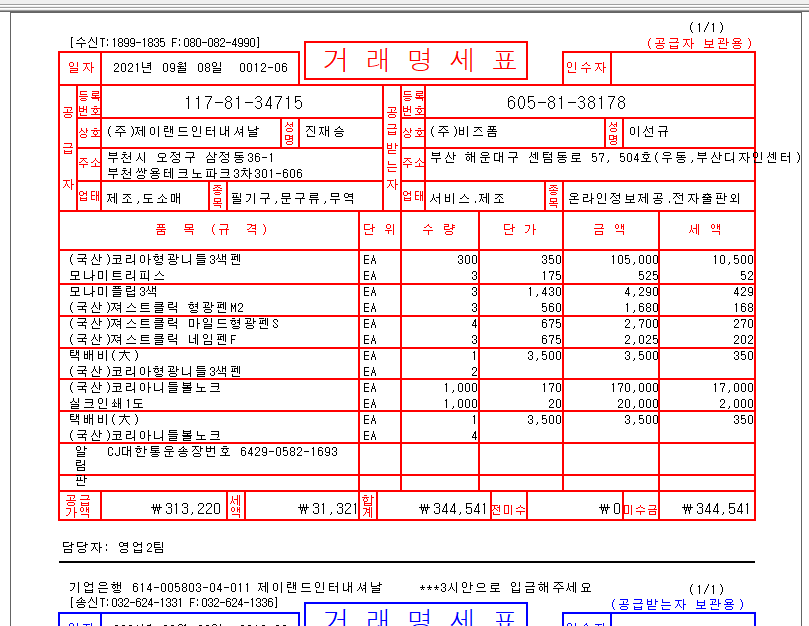The width and height of the screenshot is (809, 626).
Task: Click the CJ대한통운 송장번호 note
Action: (222, 451)
